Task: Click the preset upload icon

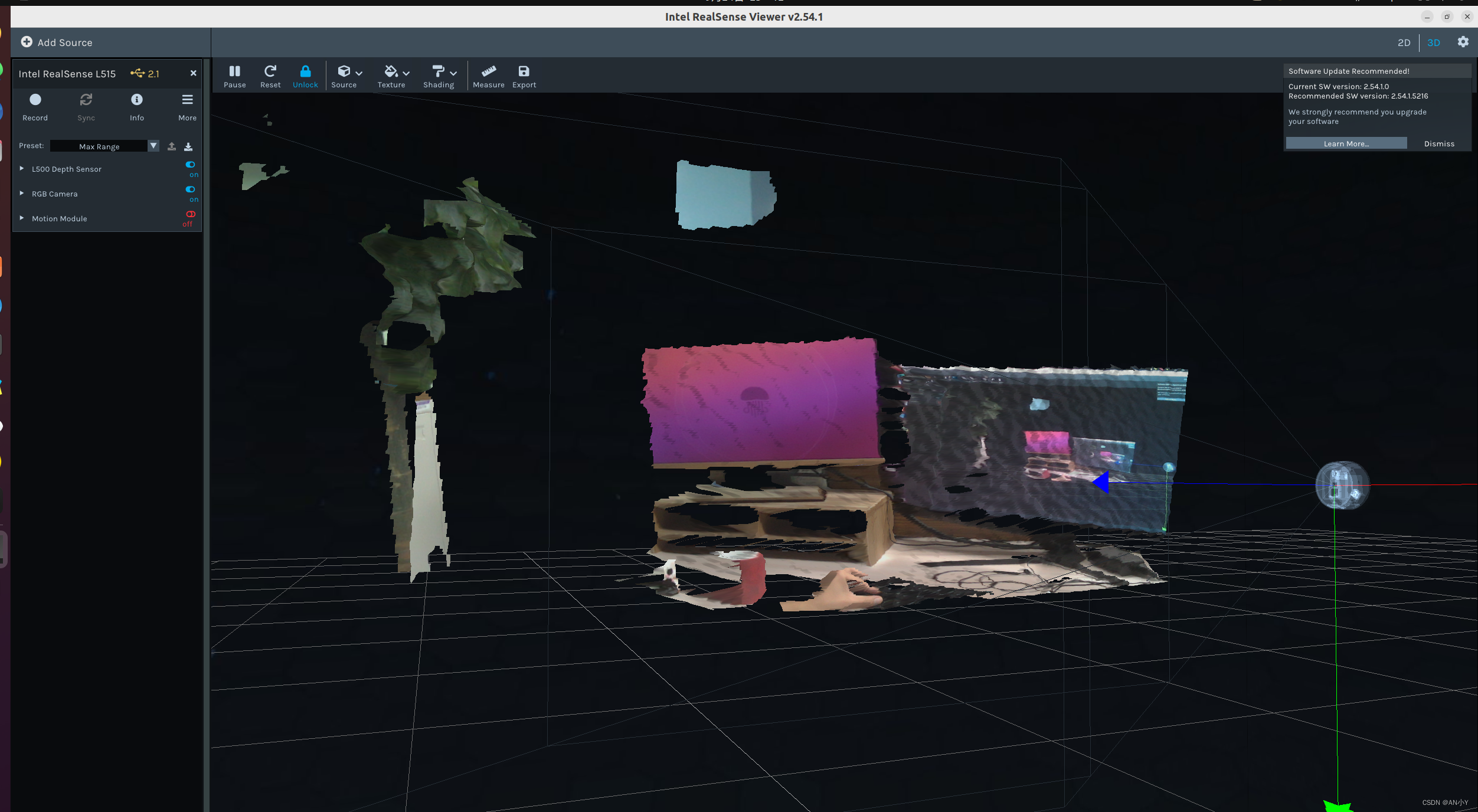Action: point(172,146)
